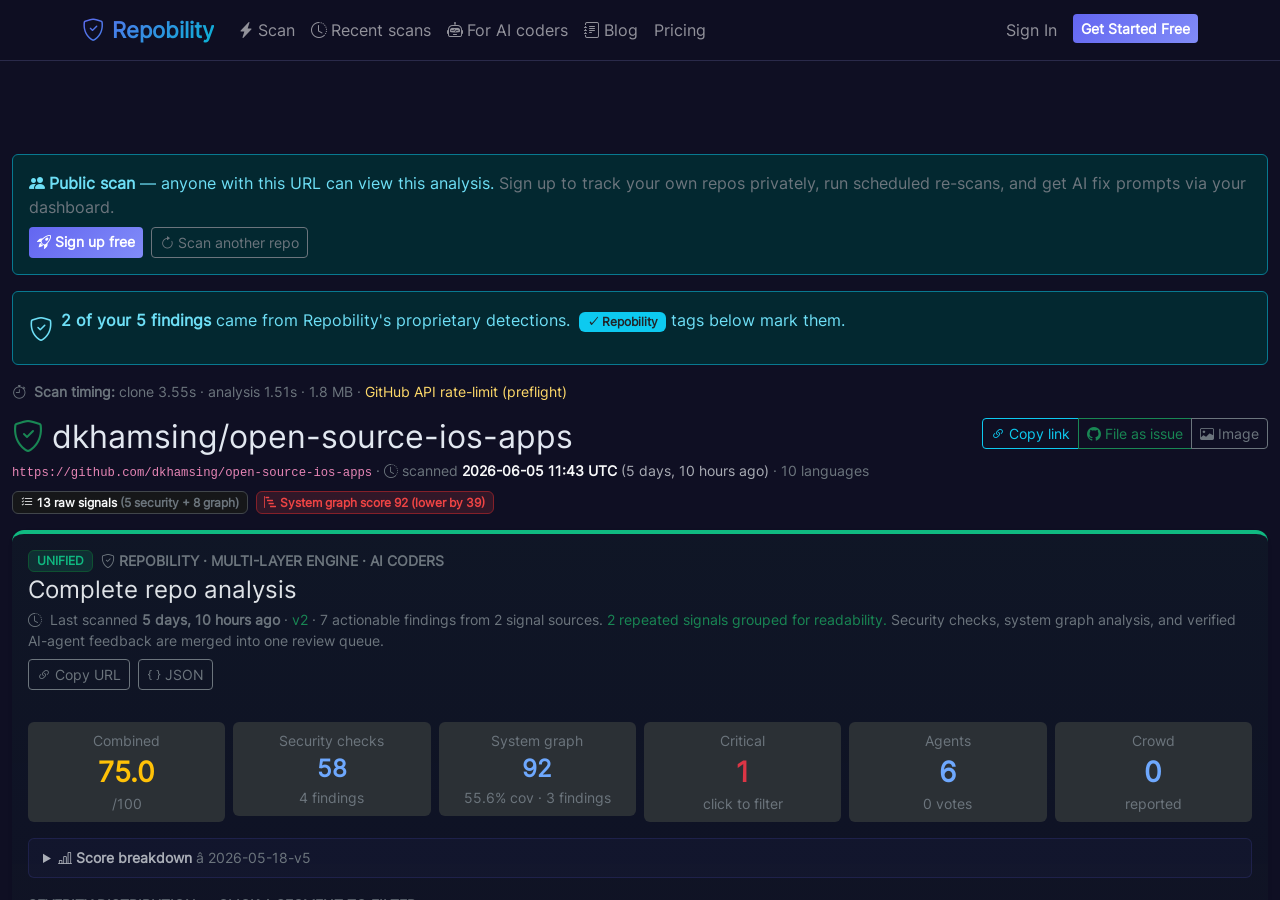Click the Combined 75.0 score card
The image size is (1280, 900).
point(126,772)
